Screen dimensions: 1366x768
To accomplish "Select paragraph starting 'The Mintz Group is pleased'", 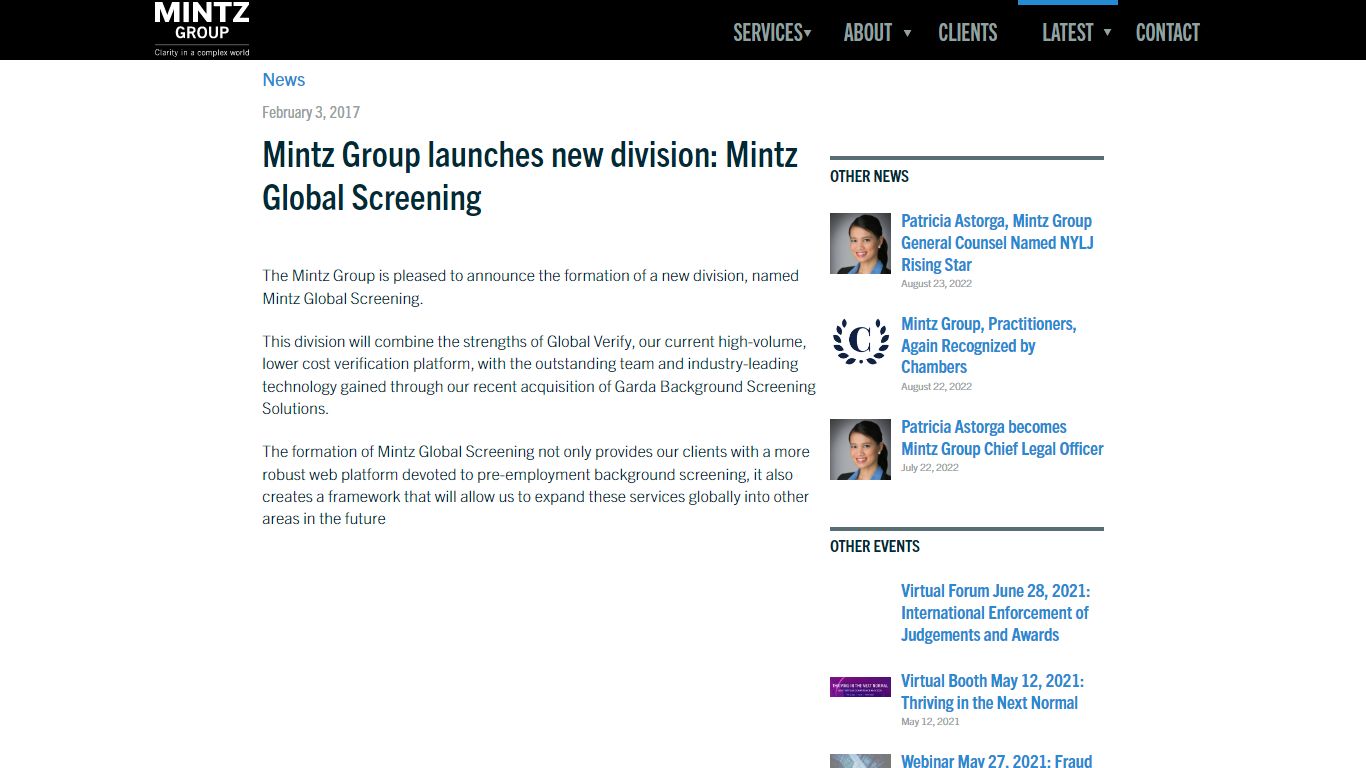I will (531, 287).
